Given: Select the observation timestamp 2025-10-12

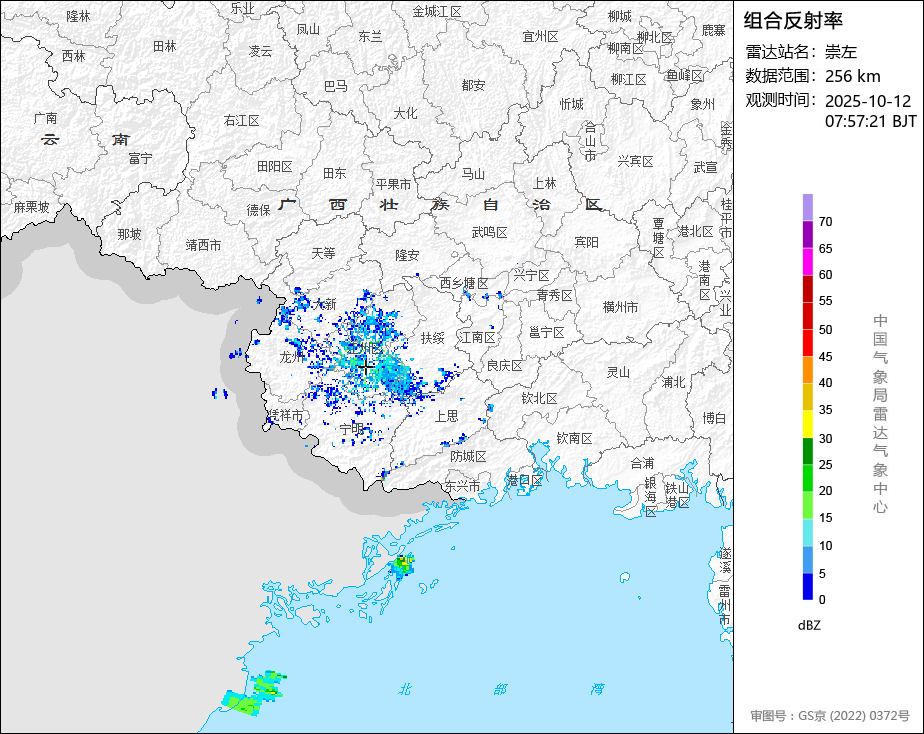Looking at the screenshot, I should (x=868, y=101).
